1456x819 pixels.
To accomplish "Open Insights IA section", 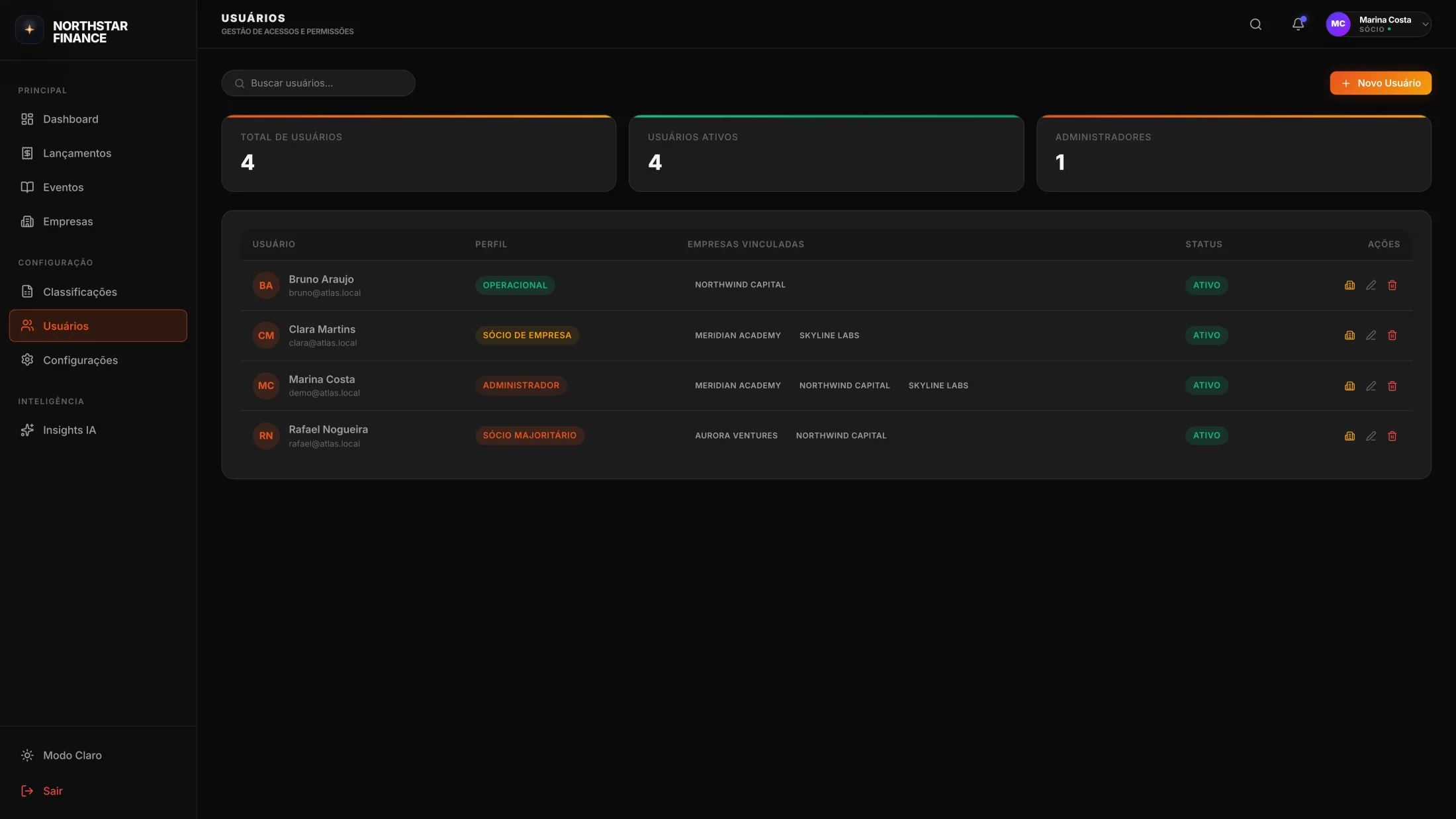I will pyautogui.click(x=69, y=430).
